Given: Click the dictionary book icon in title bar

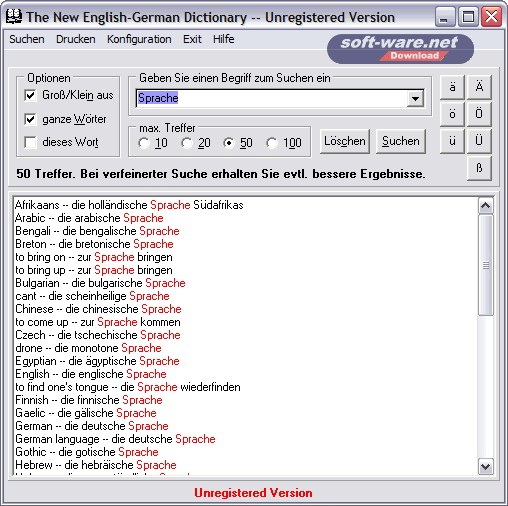Looking at the screenshot, I should [x=14, y=17].
